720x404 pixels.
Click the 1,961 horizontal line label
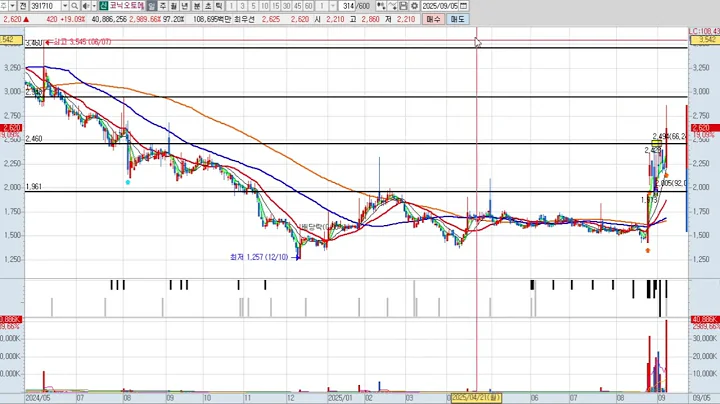point(34,187)
